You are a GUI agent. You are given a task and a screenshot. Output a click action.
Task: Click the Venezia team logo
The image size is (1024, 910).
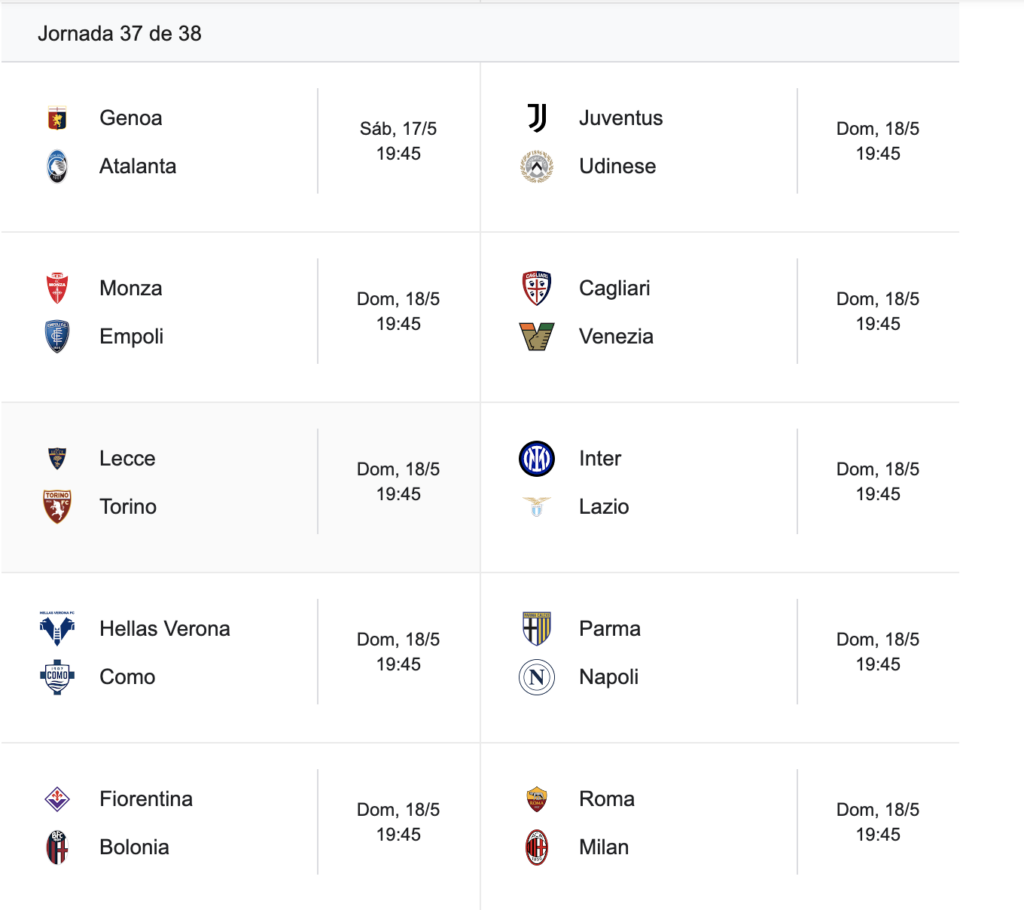(x=537, y=336)
